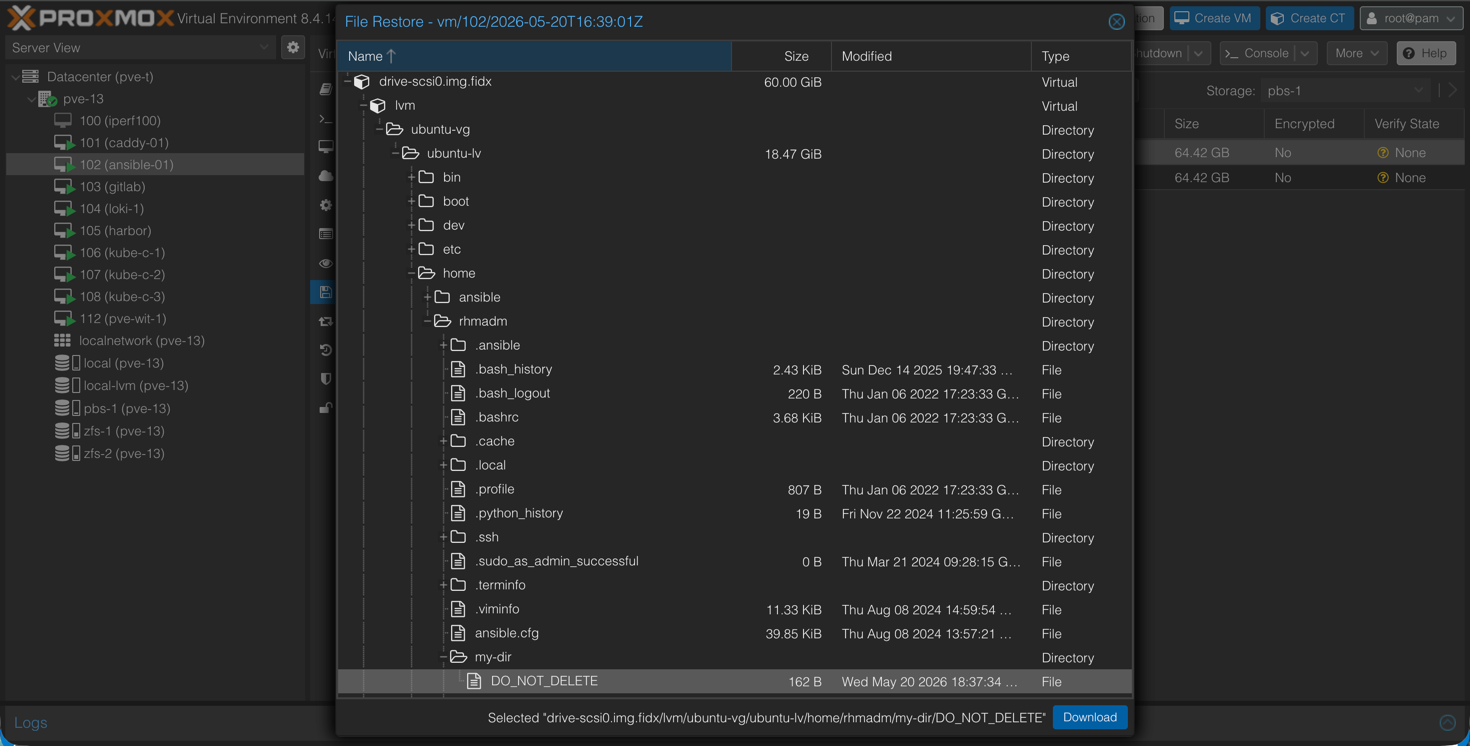Click the Help button
Viewport: 1470px width, 746px height.
click(1426, 53)
